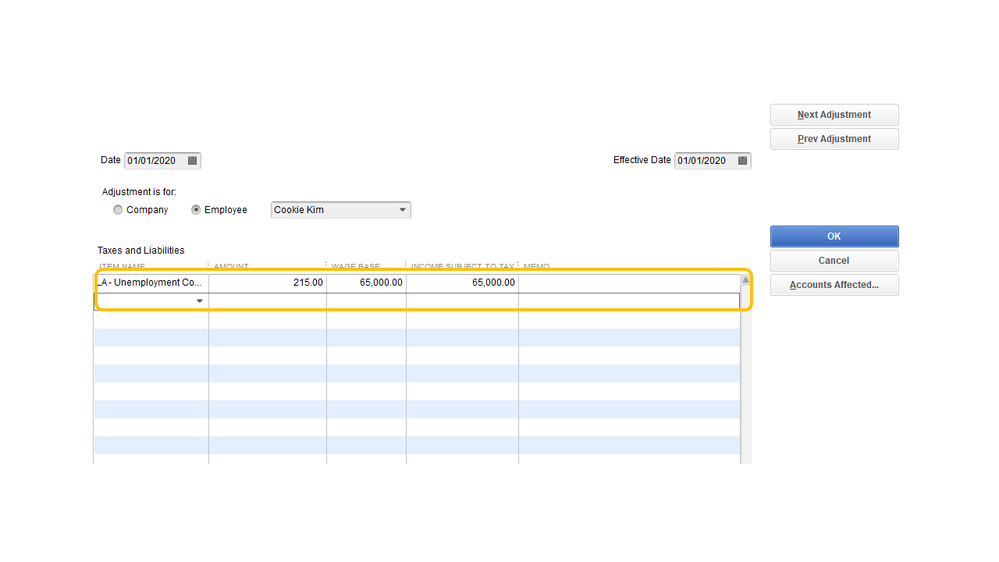Click the 65,000.00 wage base cell

coord(366,282)
